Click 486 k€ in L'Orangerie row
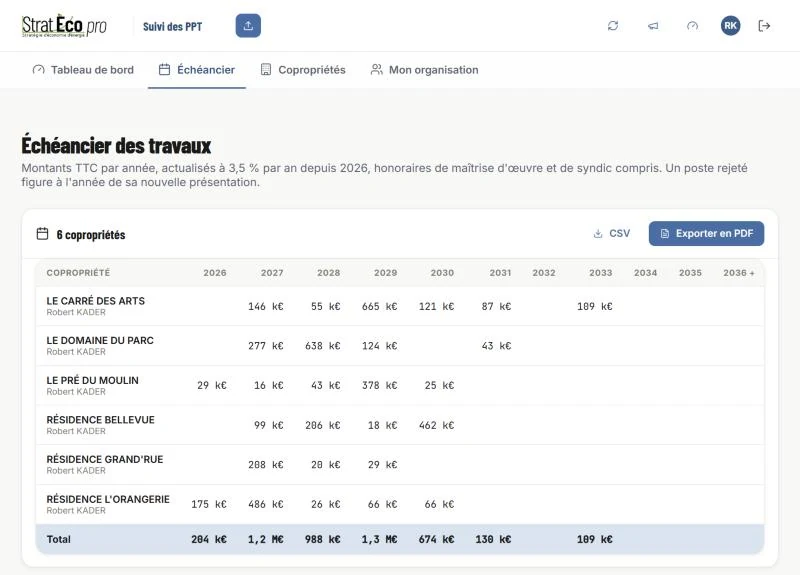Screen dimensions: 800x575 coord(266,504)
